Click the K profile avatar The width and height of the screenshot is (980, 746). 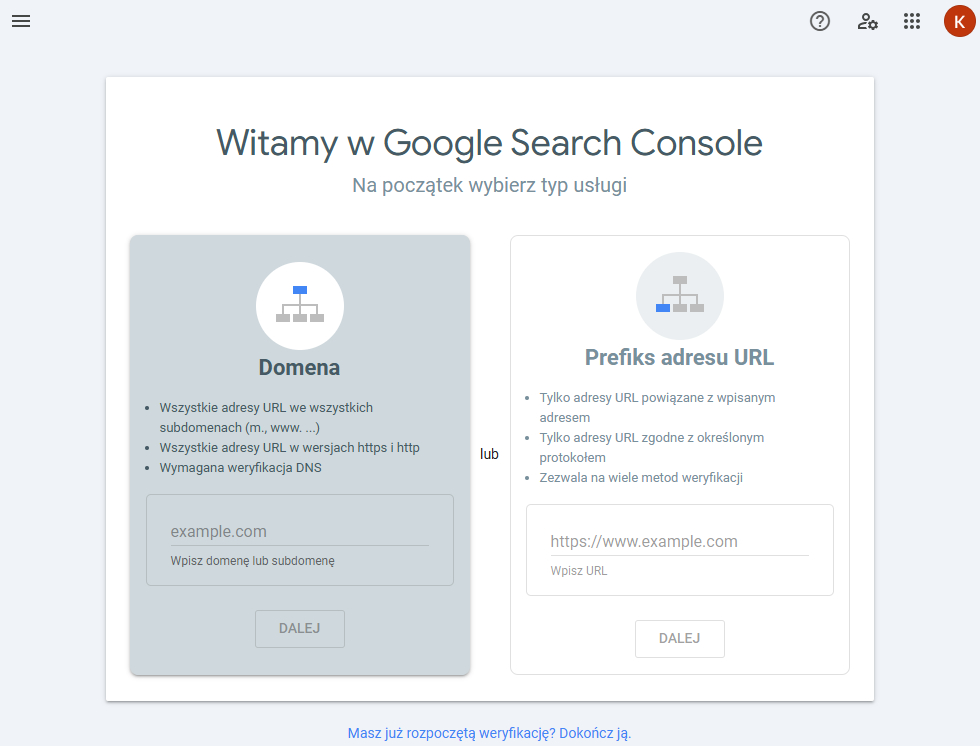tap(958, 21)
